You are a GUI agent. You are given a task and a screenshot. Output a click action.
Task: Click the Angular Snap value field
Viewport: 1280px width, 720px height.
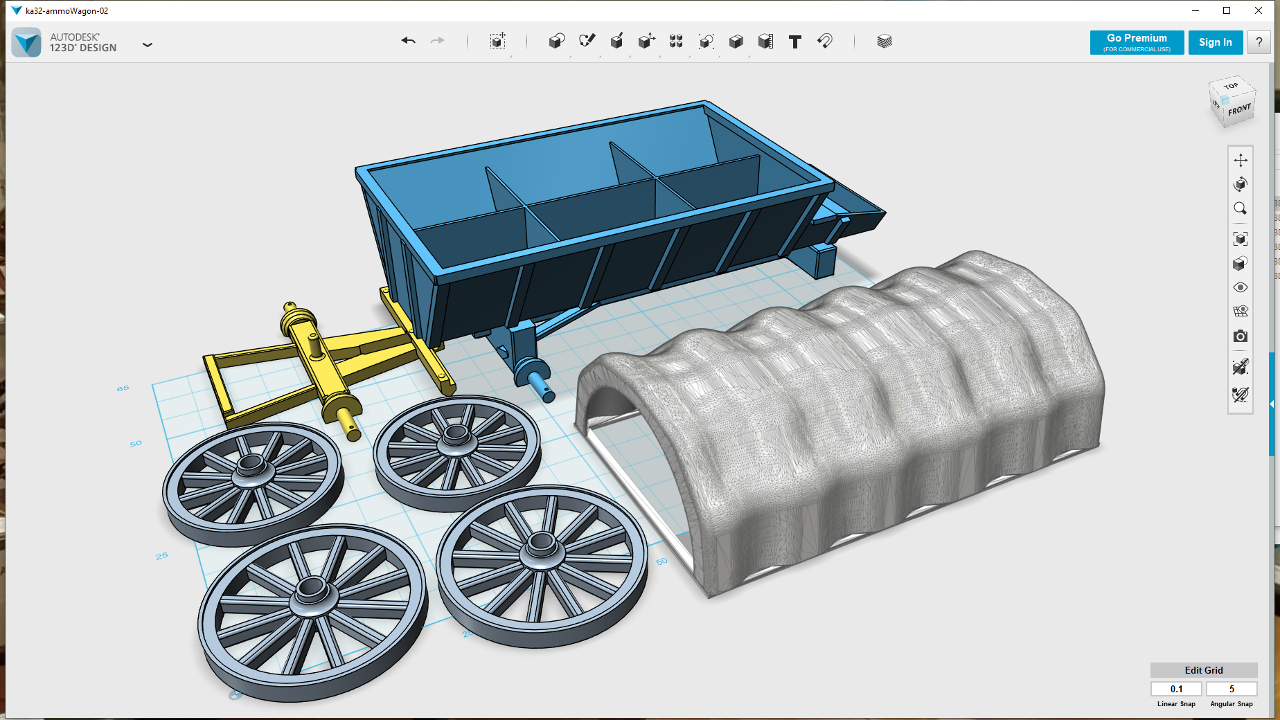[1232, 689]
